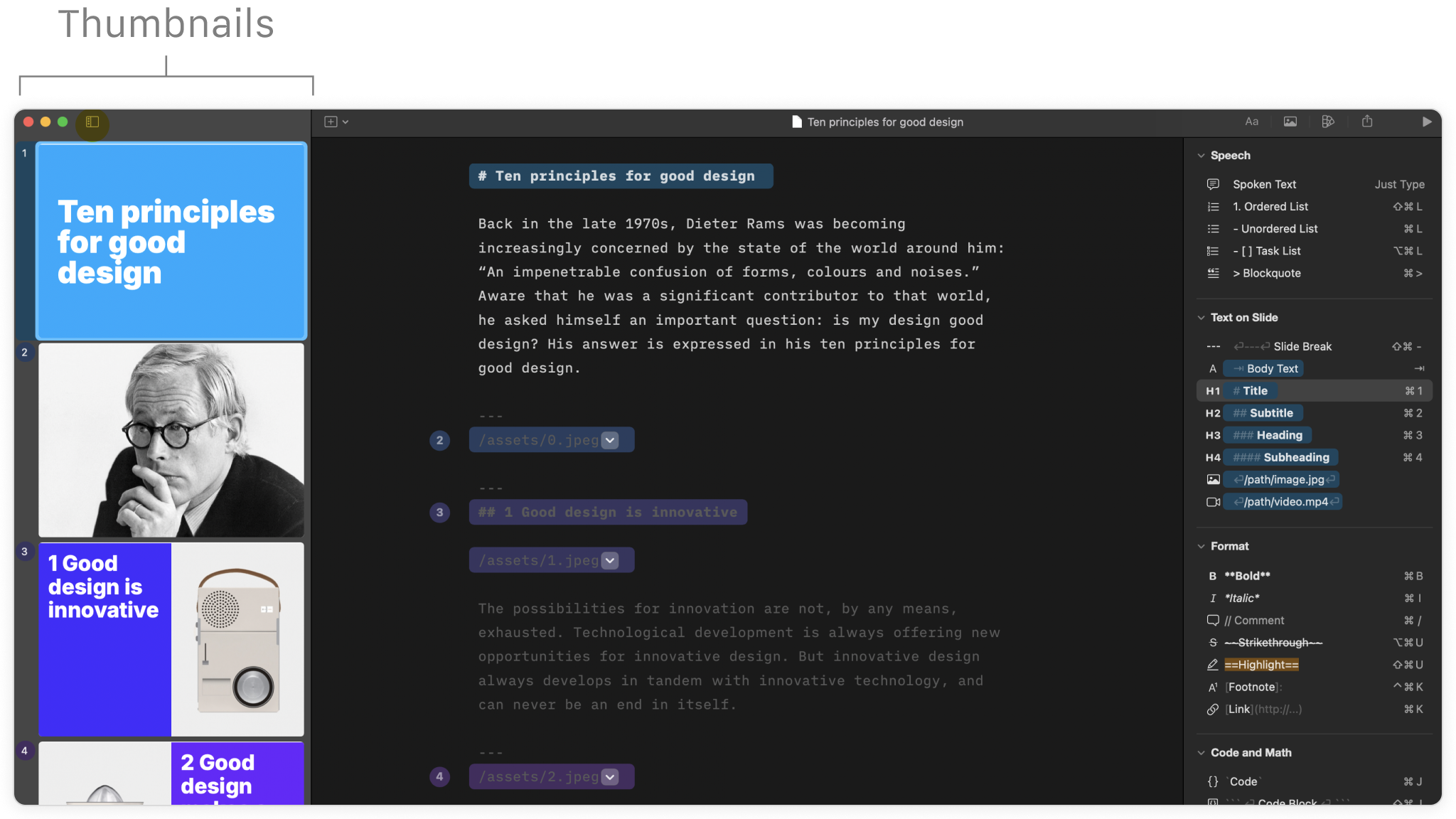Insert a Blockquote
The height and width of the screenshot is (819, 1456).
1267,273
